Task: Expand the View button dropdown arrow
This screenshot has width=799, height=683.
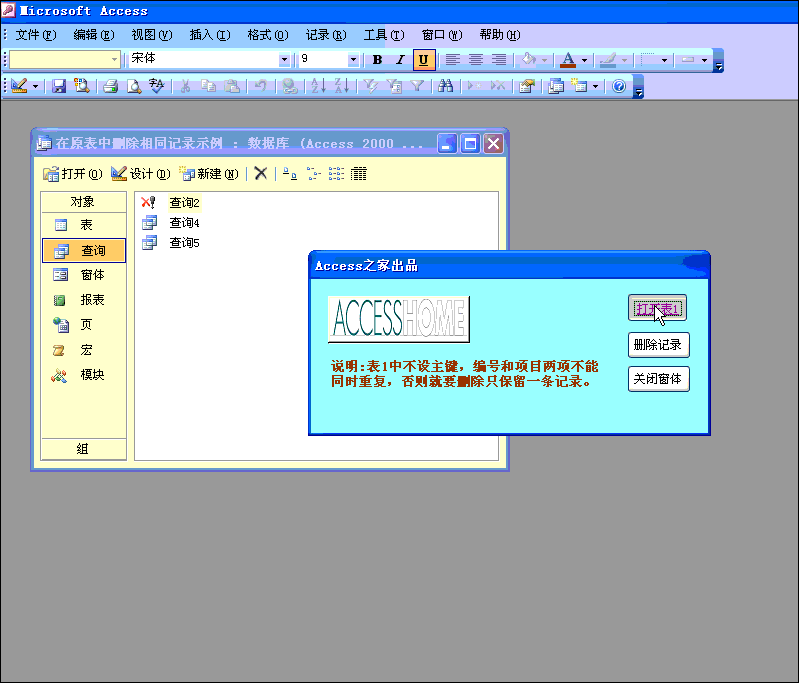Action: click(35, 86)
